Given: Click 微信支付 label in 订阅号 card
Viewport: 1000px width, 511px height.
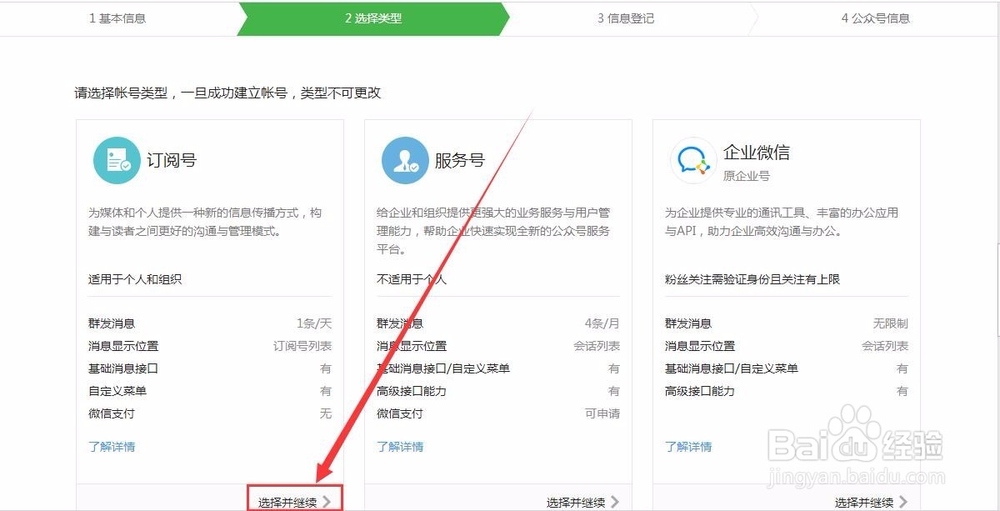Looking at the screenshot, I should 112,413.
